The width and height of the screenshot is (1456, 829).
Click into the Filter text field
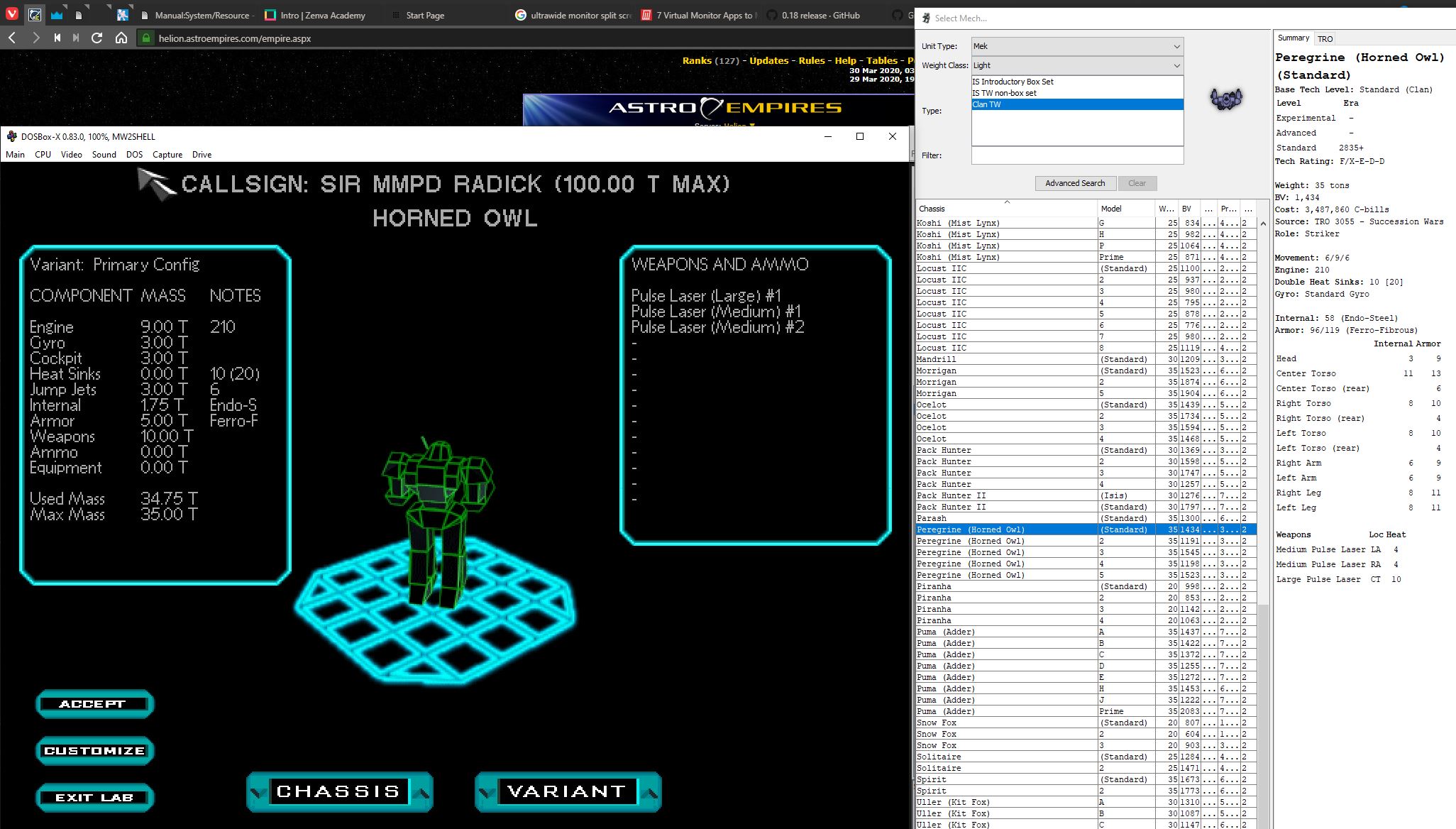[x=1076, y=155]
